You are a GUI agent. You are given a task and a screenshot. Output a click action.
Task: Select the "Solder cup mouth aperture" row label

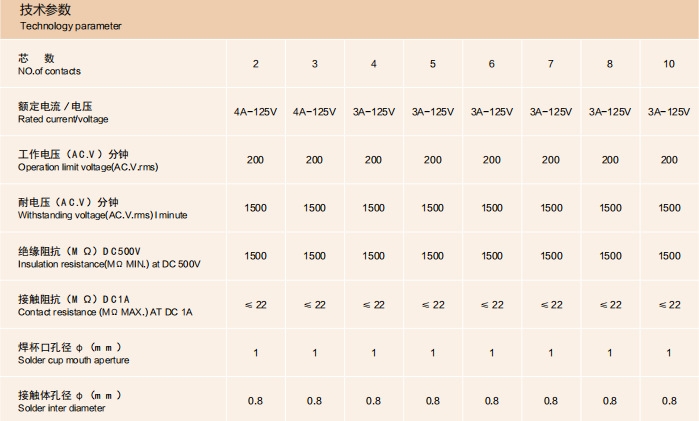[73, 360]
